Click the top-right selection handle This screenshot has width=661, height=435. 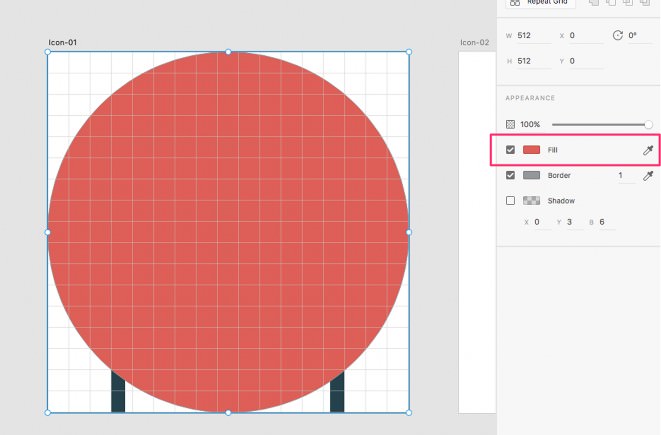tap(408, 52)
